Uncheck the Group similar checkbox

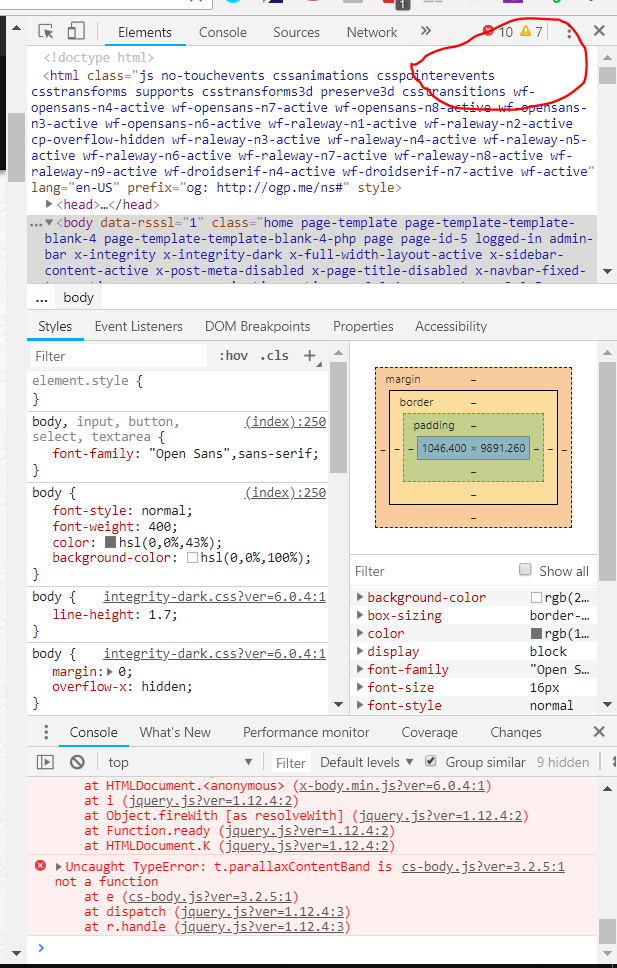(431, 761)
